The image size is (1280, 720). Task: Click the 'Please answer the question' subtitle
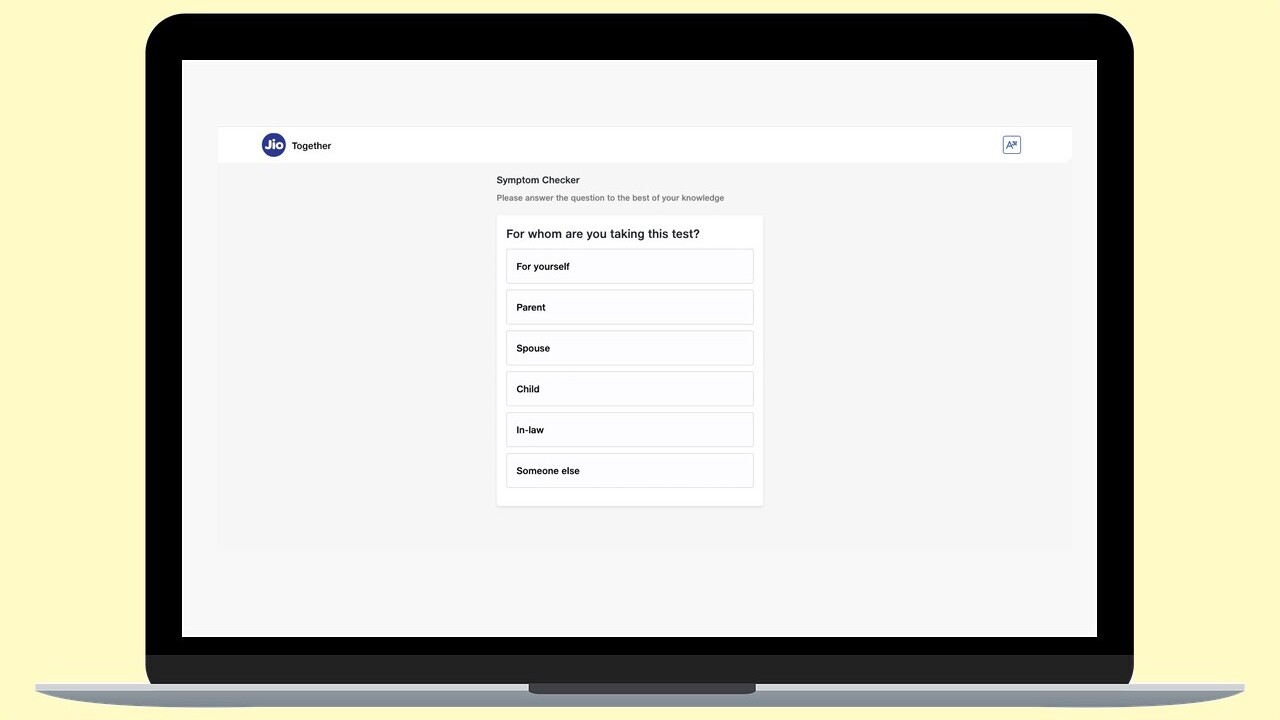(610, 198)
